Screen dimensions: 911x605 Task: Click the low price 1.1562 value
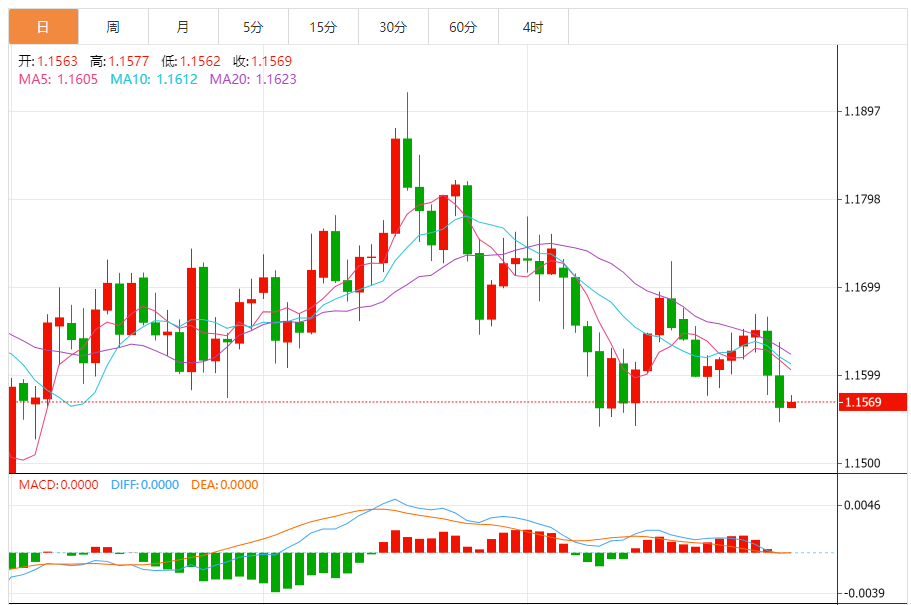point(200,61)
